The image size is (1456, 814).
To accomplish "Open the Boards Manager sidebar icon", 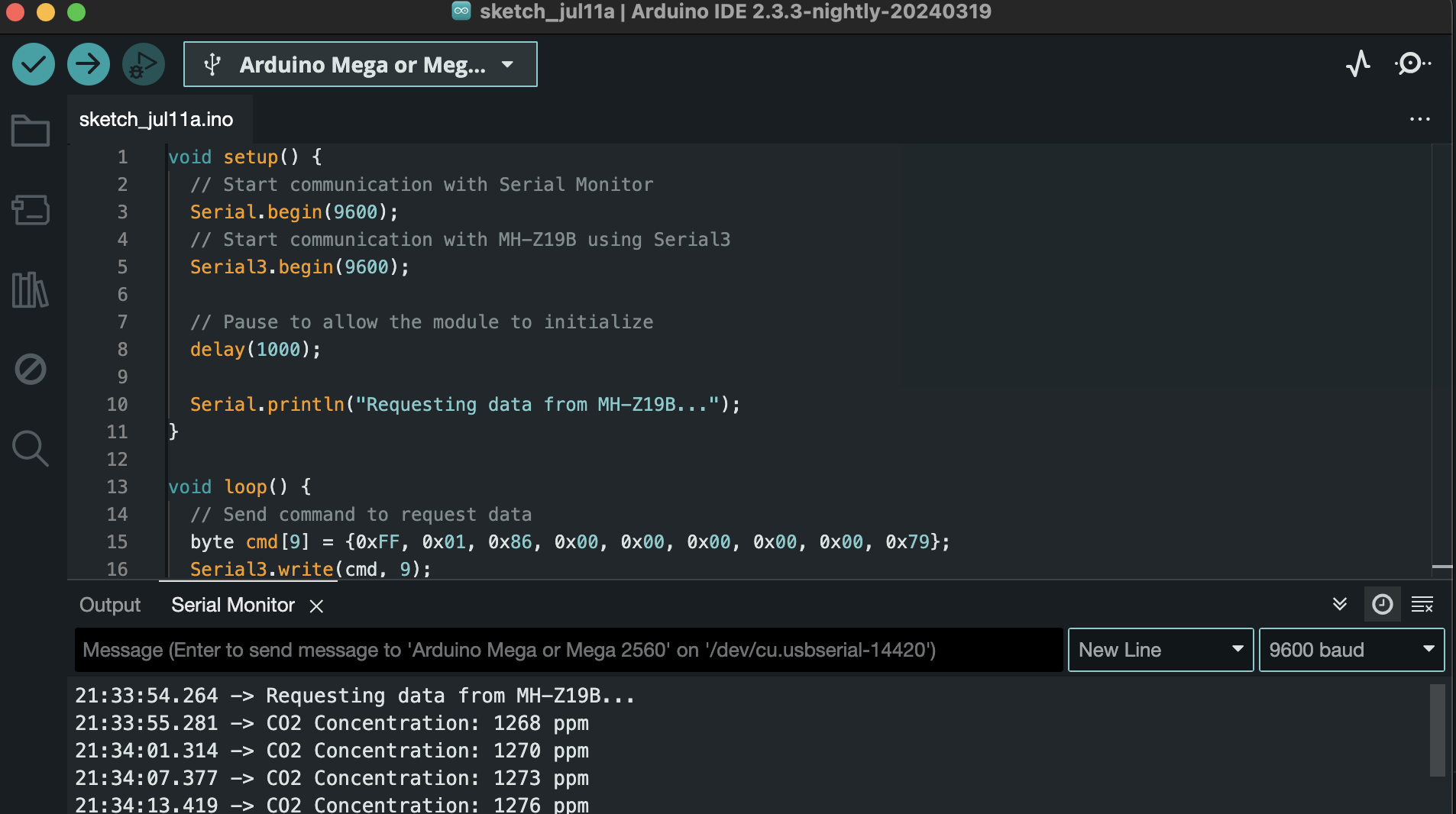I will click(x=31, y=210).
